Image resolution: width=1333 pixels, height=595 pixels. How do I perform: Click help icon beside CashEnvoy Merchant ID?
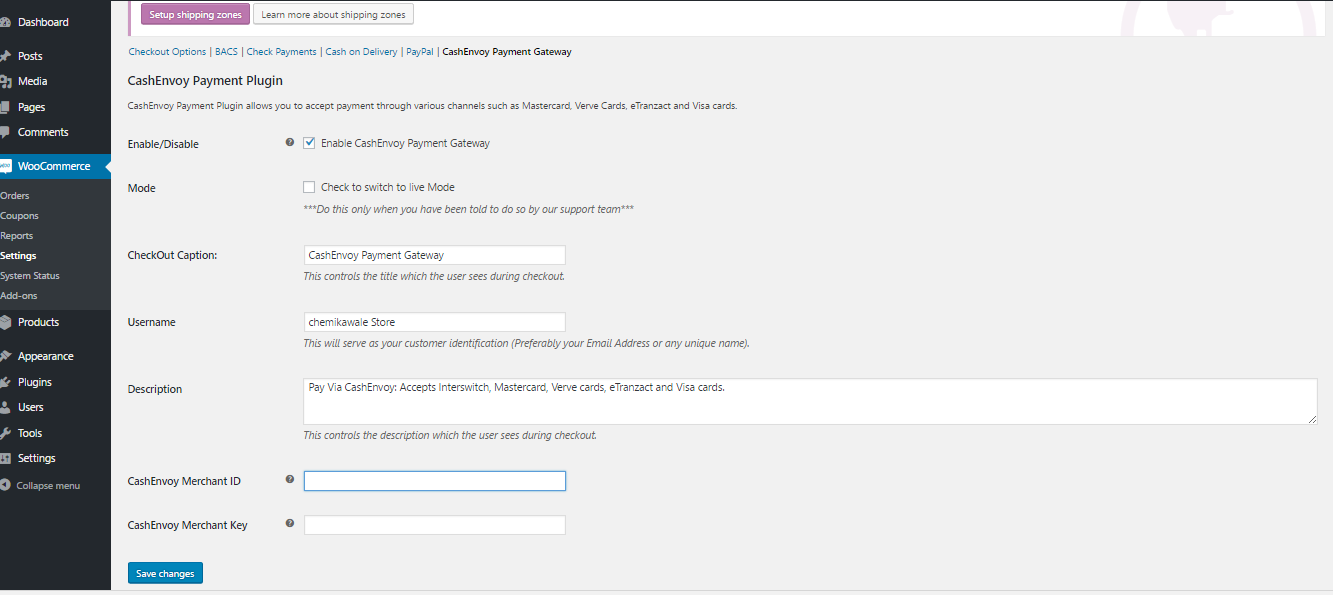290,479
